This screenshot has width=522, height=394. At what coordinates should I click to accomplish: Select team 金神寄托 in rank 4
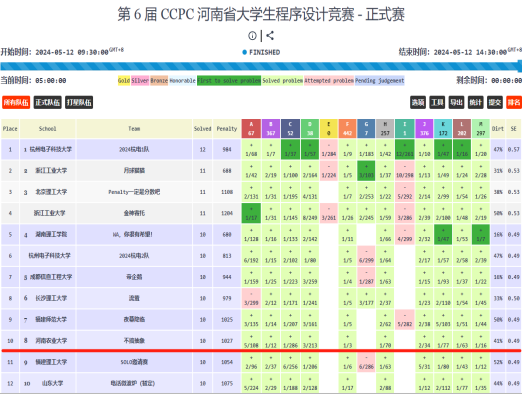pyautogui.click(x=134, y=213)
